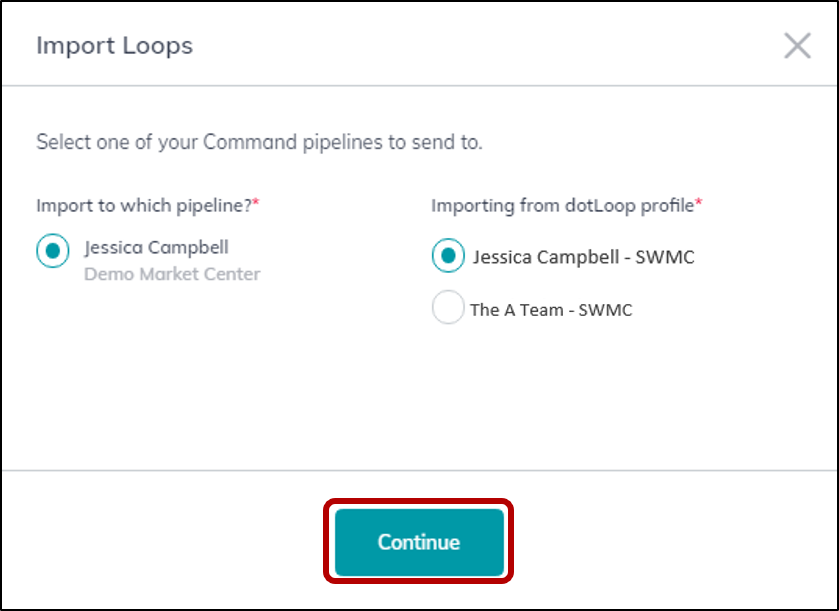839x611 pixels.
Task: Close the Import Loops dialog with the X
Action: (x=797, y=45)
